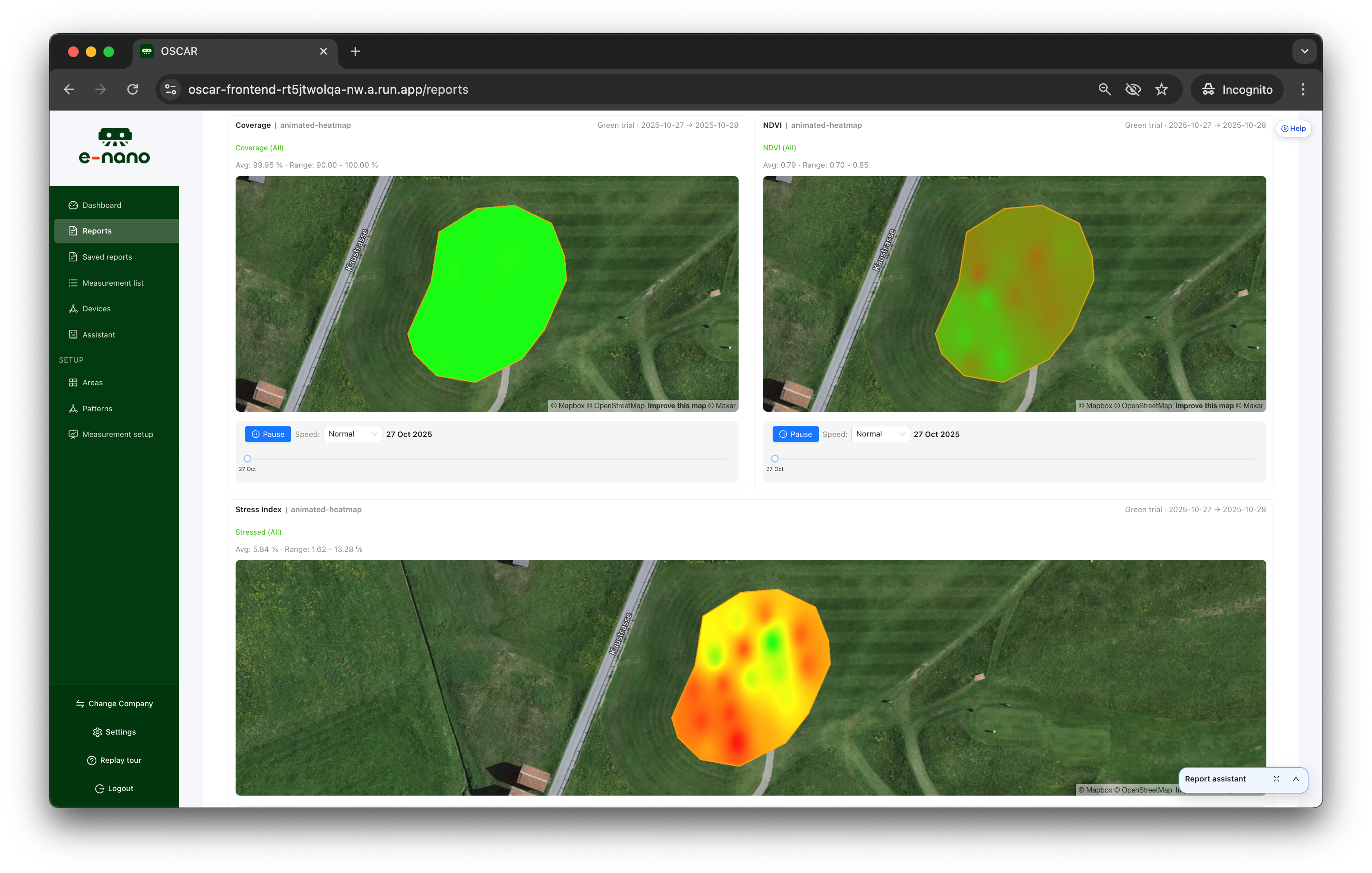Screen dimensions: 1372x873
Task: Select Patterns in the sidebar
Action: click(x=97, y=408)
